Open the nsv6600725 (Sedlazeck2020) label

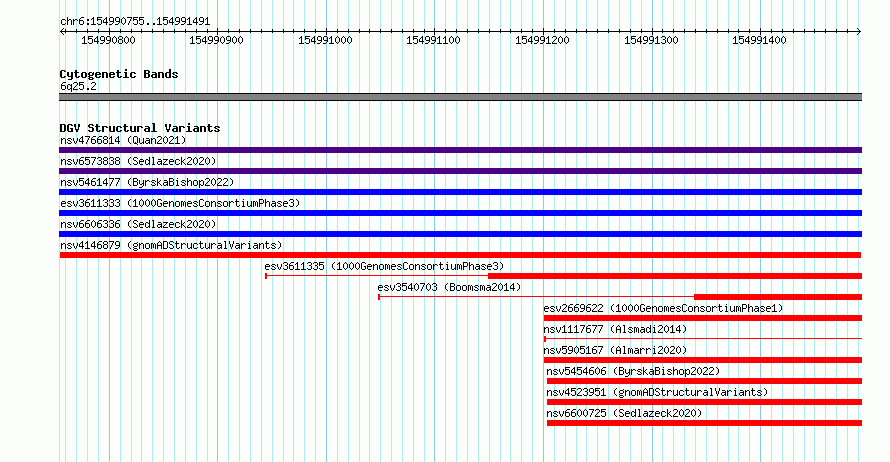tap(624, 413)
